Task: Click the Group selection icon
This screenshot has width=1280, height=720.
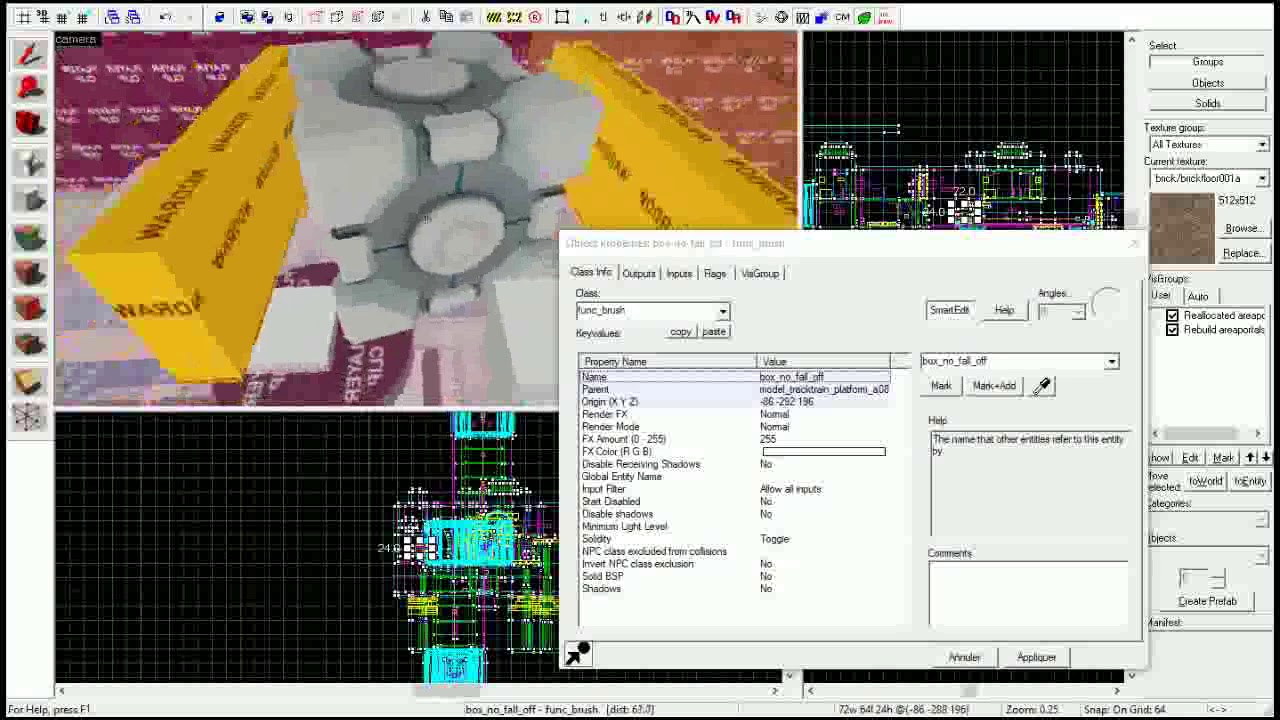Action: click(x=247, y=17)
